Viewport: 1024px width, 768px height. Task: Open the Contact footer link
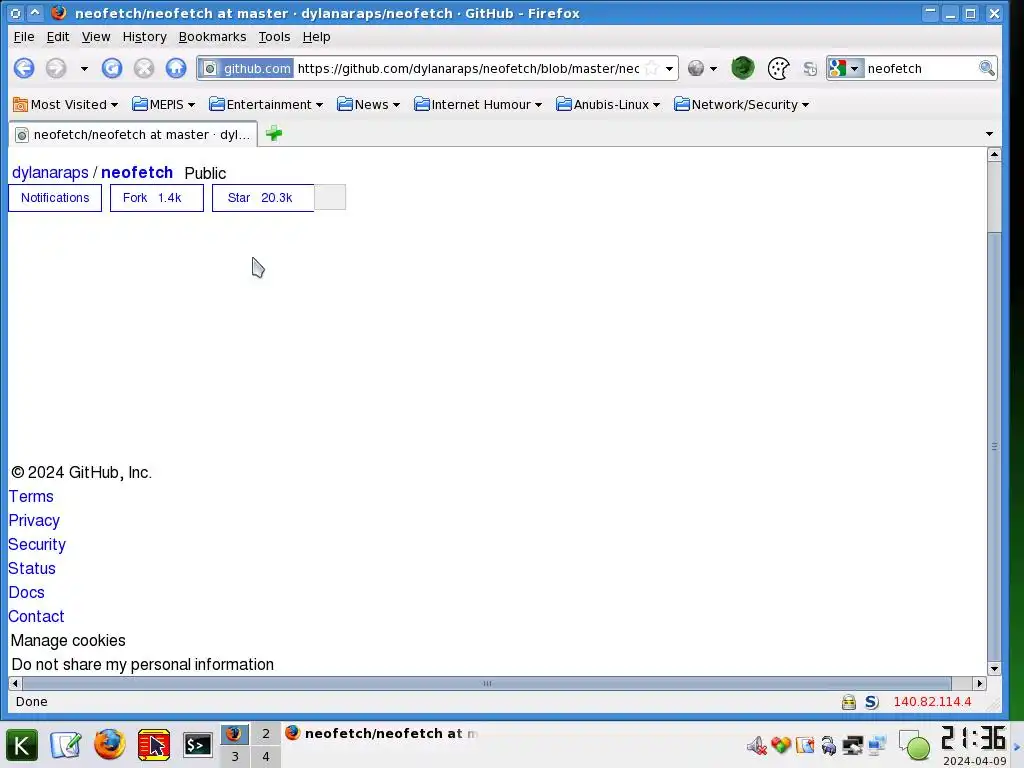point(37,616)
